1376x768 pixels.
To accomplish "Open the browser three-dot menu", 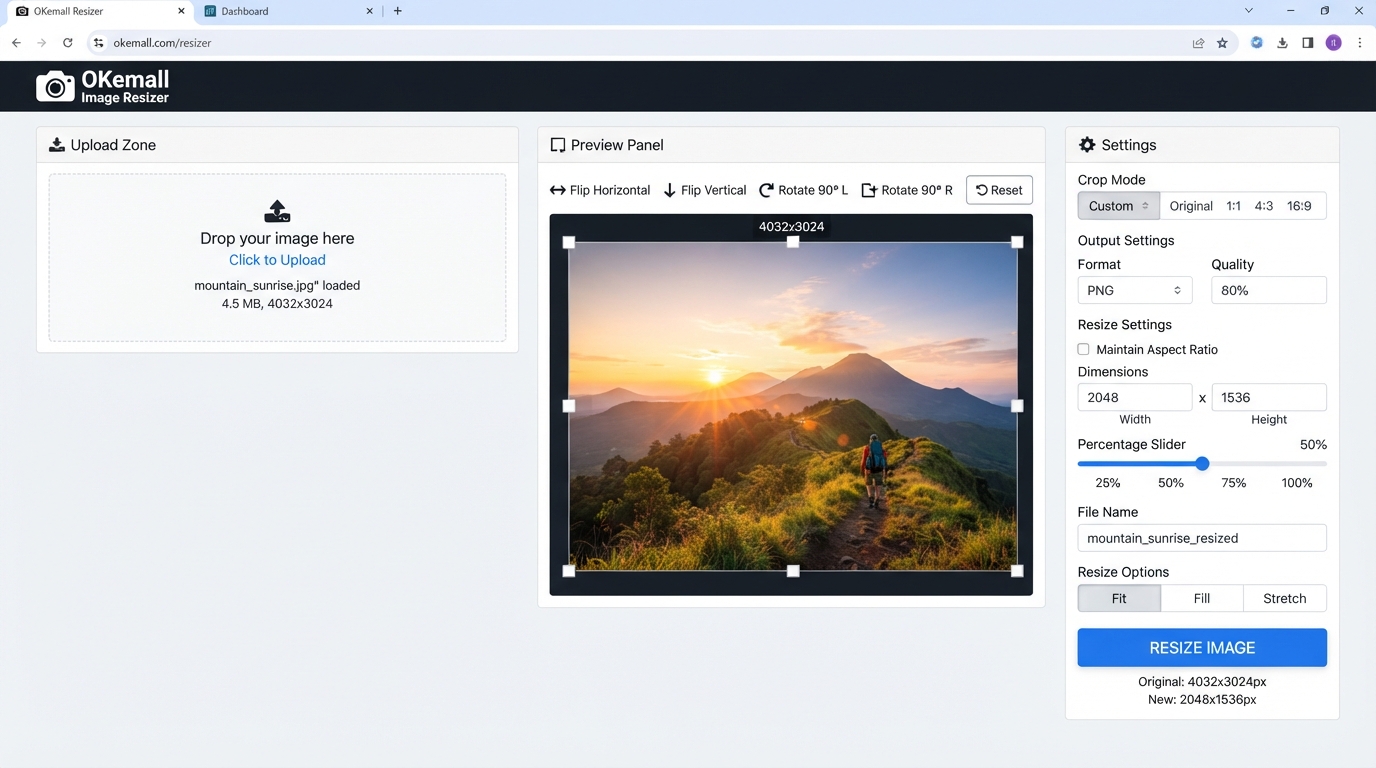I will point(1359,43).
